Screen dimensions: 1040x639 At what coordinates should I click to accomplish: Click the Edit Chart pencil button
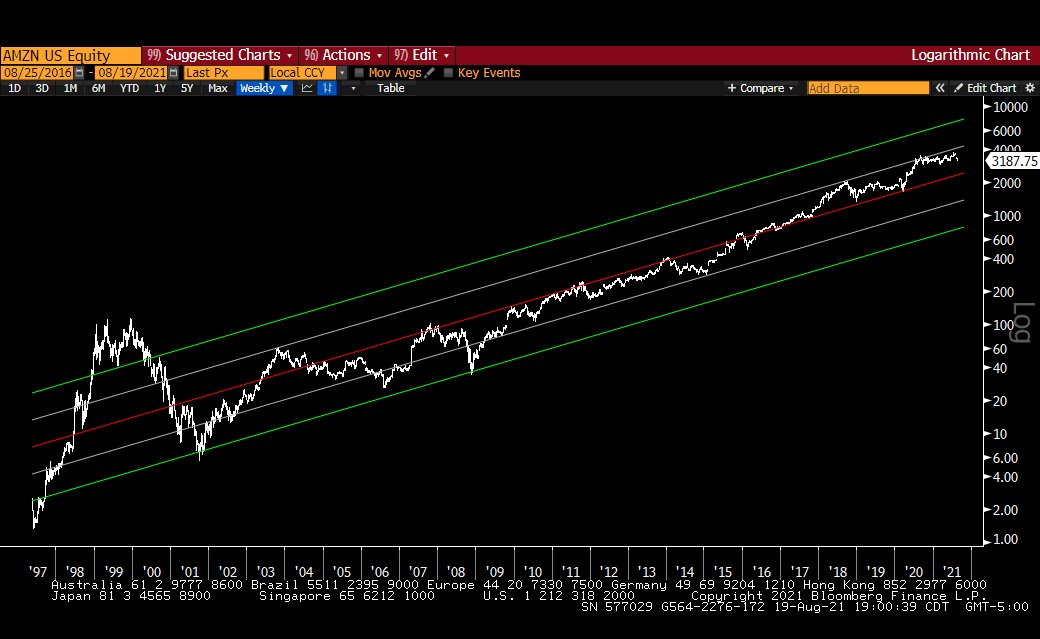click(x=985, y=88)
